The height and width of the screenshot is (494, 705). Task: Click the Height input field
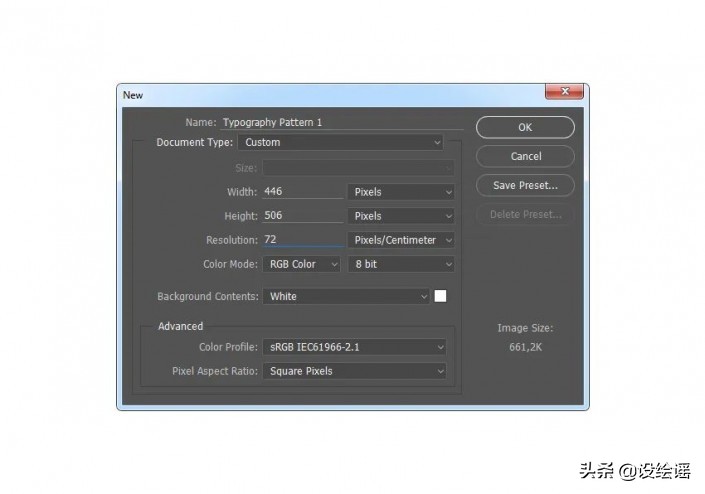pyautogui.click(x=303, y=215)
